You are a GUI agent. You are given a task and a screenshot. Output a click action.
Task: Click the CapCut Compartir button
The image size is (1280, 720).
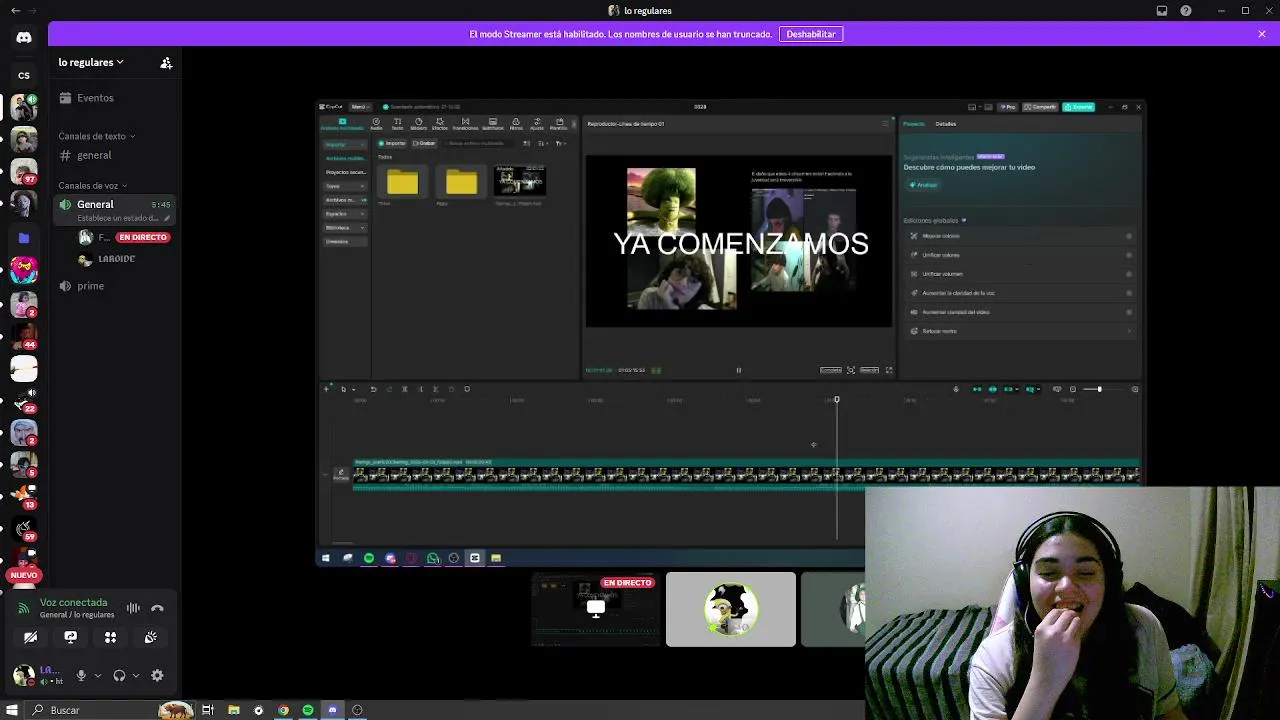[1040, 107]
